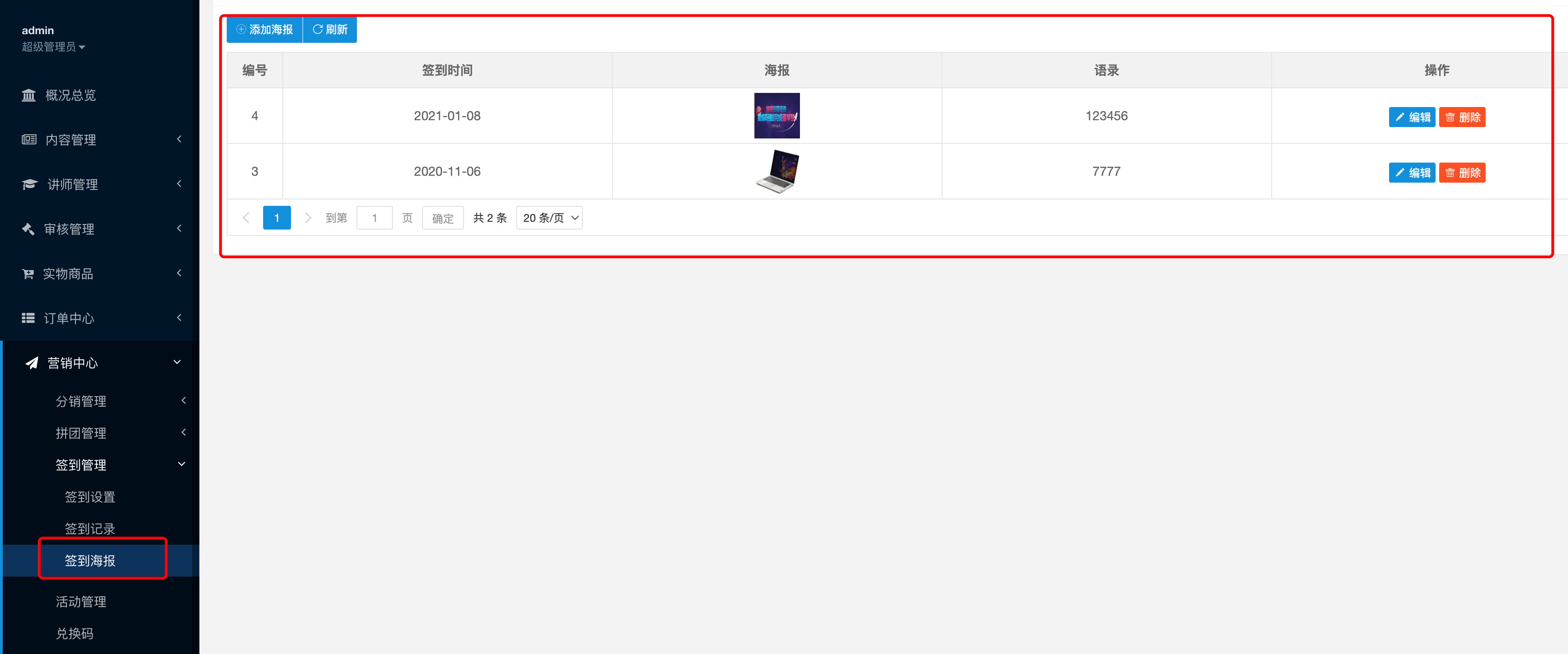Open the 签到记录 menu item

point(90,529)
